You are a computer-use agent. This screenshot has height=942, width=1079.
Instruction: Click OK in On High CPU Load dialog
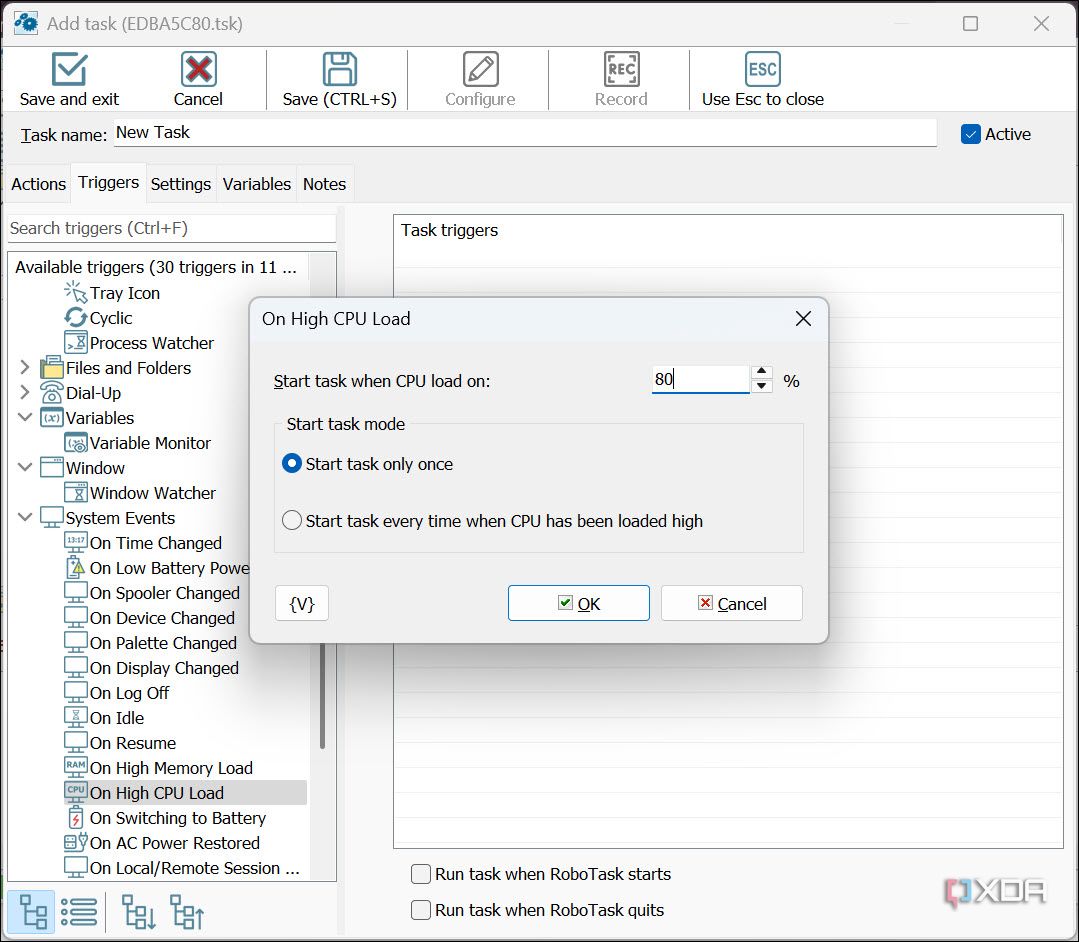click(x=579, y=603)
